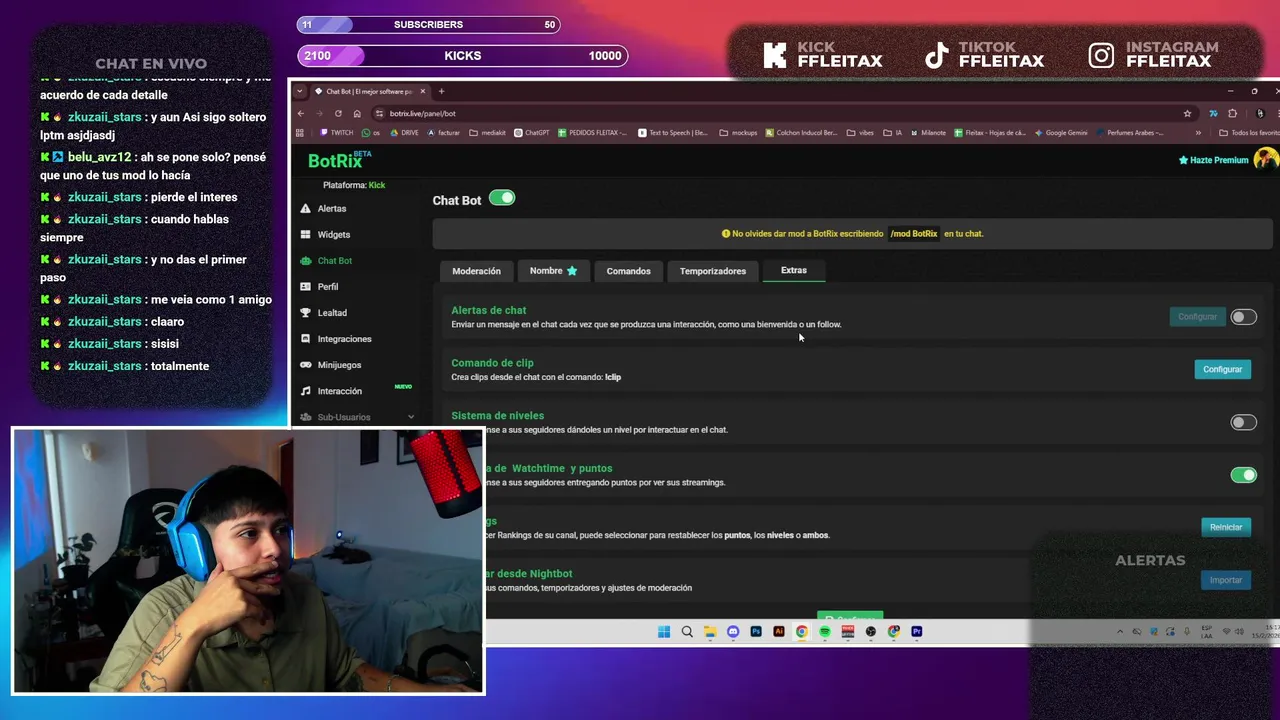The height and width of the screenshot is (720, 1280).
Task: Open Chrome extensions puzzle icon
Action: coord(1232,113)
